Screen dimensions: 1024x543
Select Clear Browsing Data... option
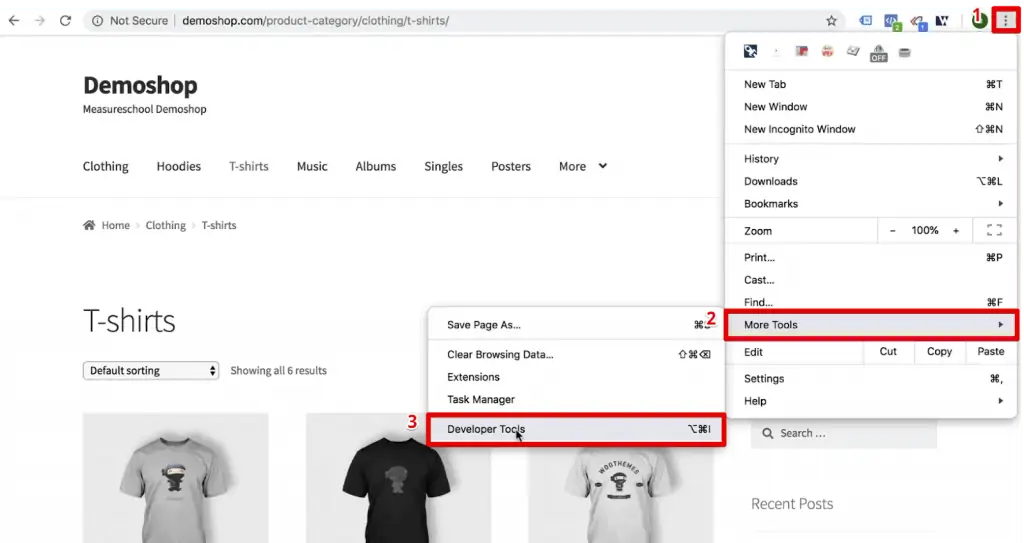[x=576, y=354]
